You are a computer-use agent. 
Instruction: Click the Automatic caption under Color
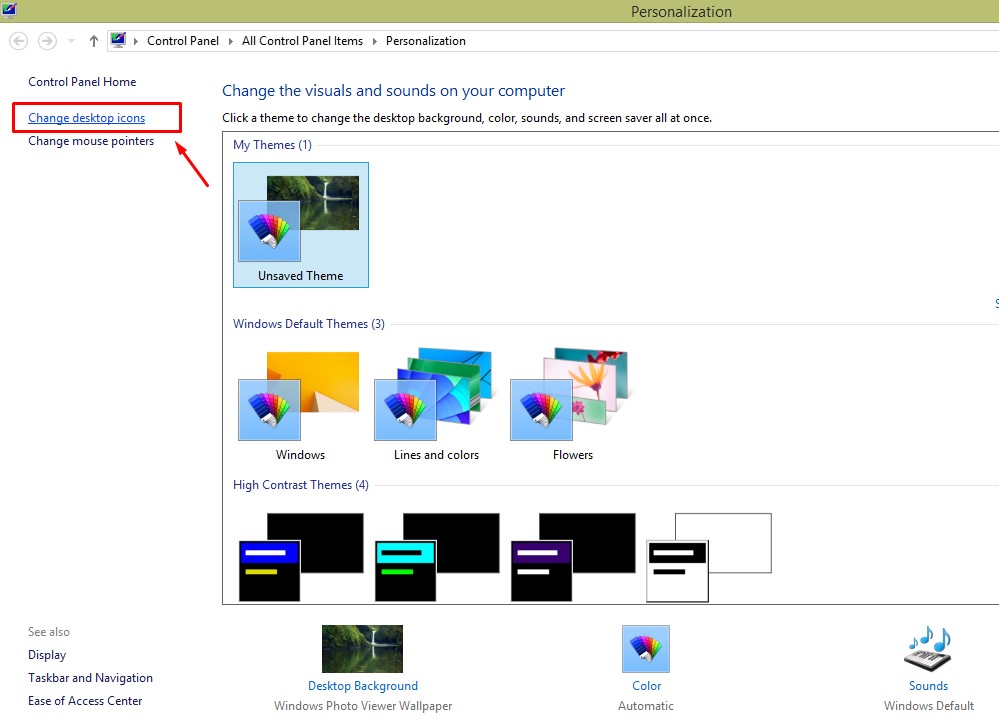pyautogui.click(x=646, y=706)
